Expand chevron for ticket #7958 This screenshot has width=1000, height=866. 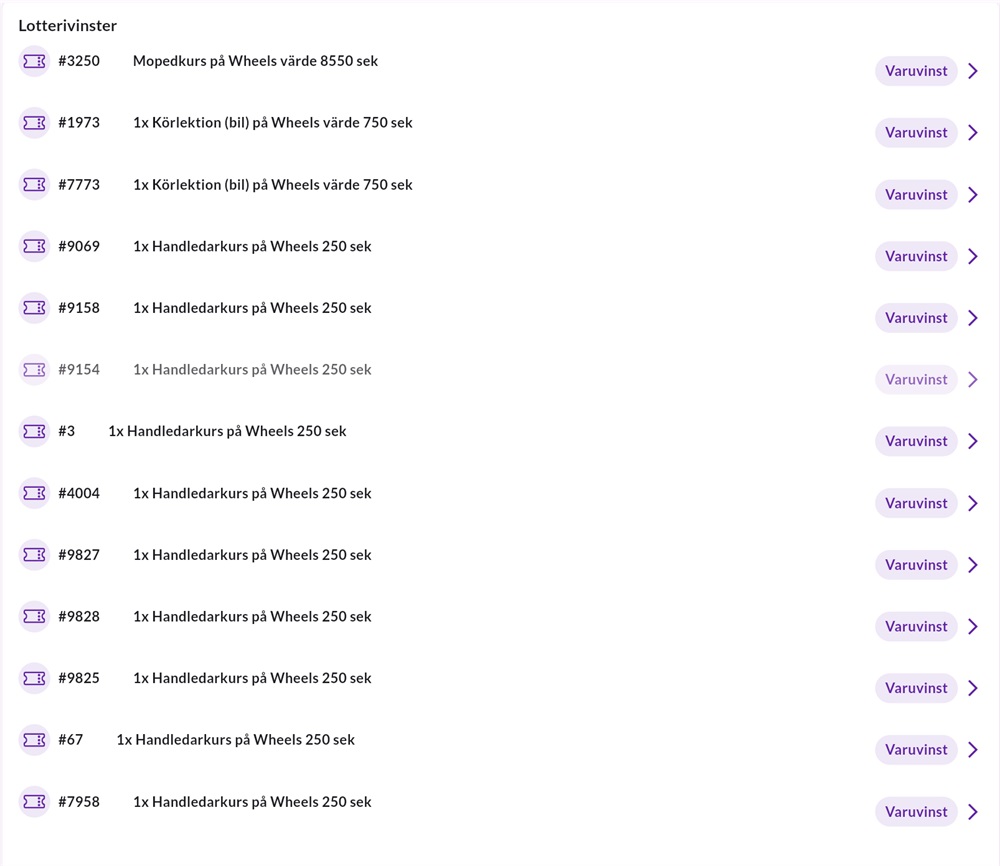(973, 812)
